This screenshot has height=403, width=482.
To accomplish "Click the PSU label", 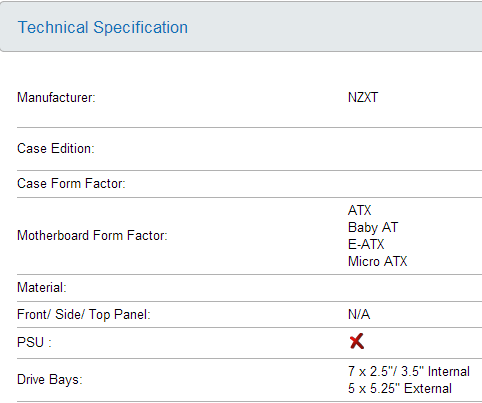I will [34, 343].
